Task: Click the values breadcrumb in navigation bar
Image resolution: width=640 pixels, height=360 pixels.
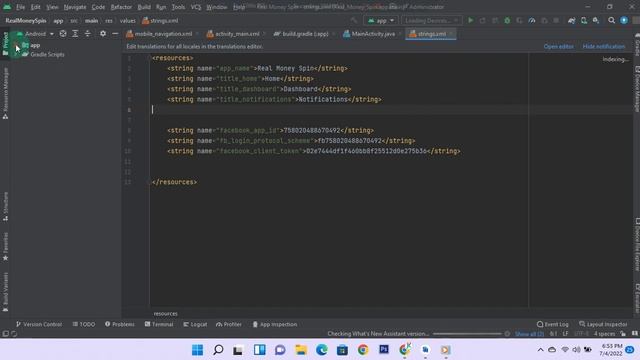Action: (x=127, y=20)
